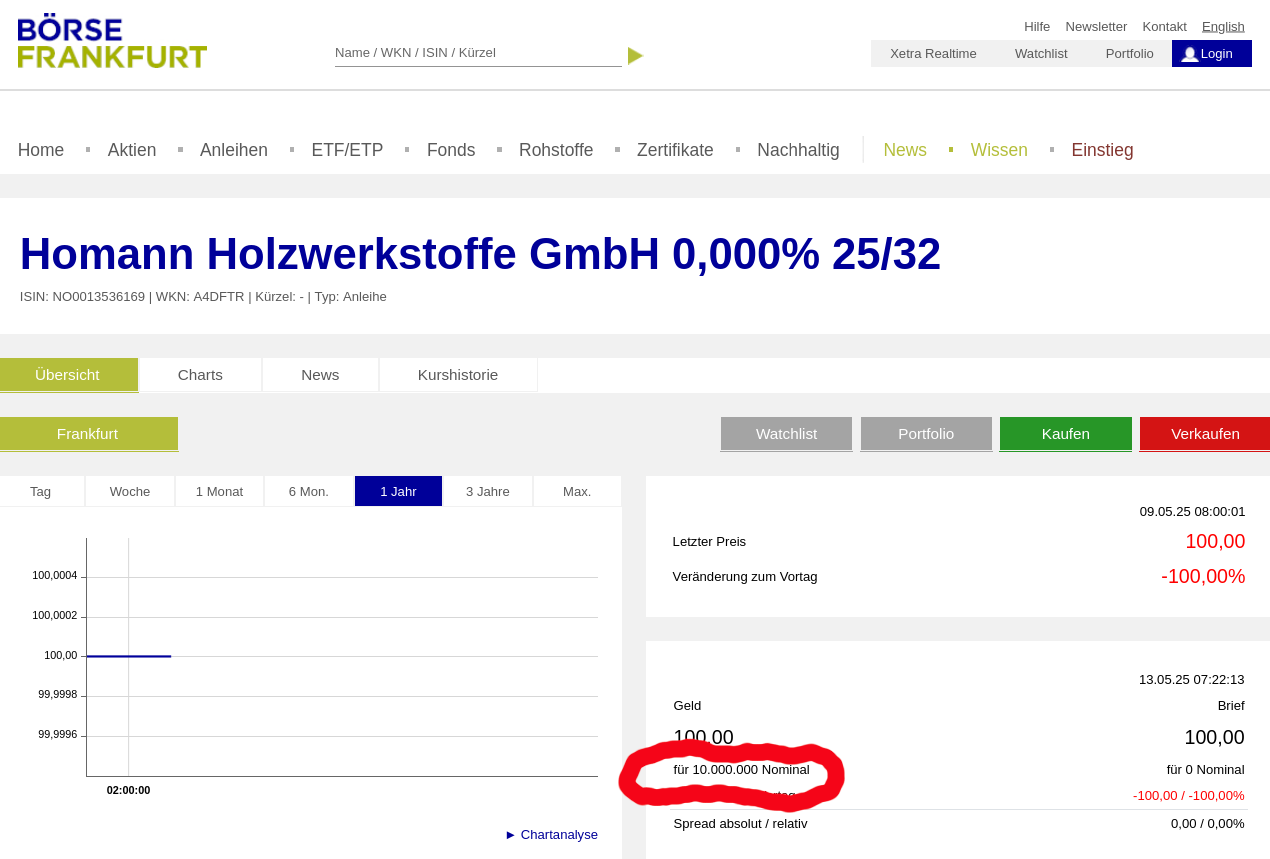Set chart range to Tag
The height and width of the screenshot is (859, 1270).
pos(41,491)
